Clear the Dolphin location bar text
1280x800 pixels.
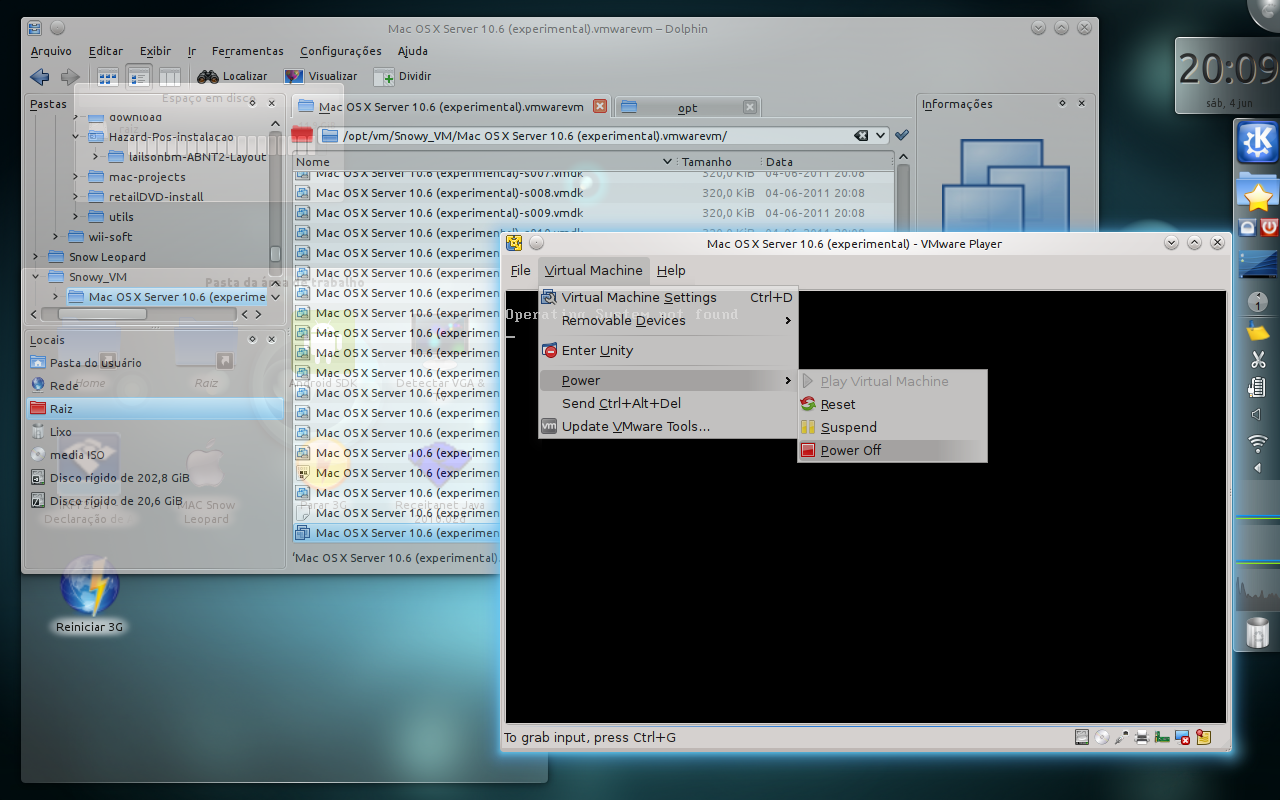tap(861, 135)
